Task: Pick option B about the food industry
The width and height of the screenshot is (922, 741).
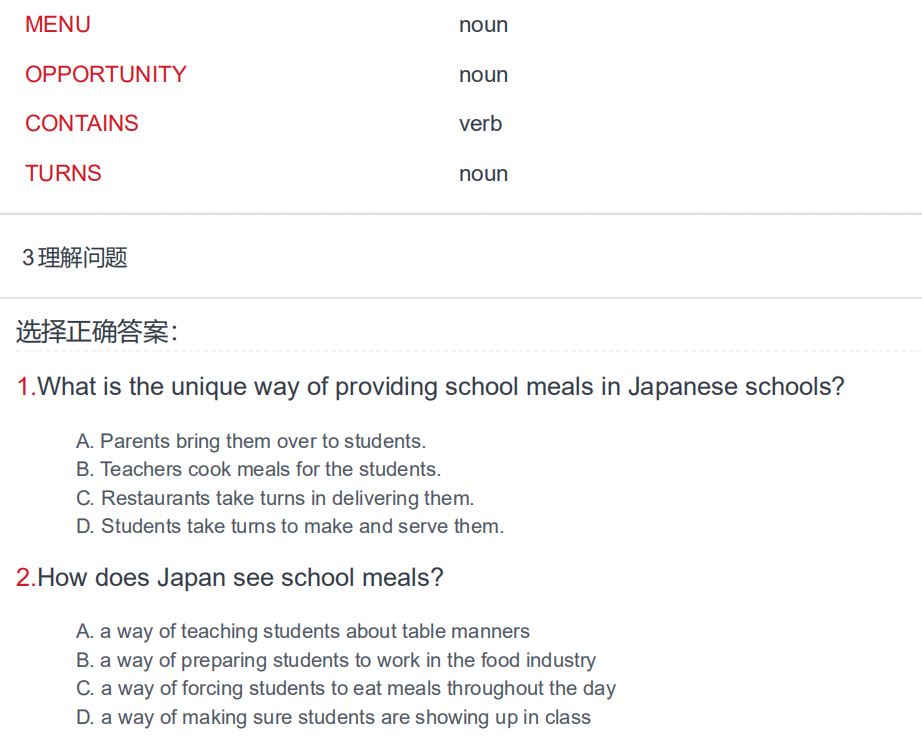Action: click(336, 660)
